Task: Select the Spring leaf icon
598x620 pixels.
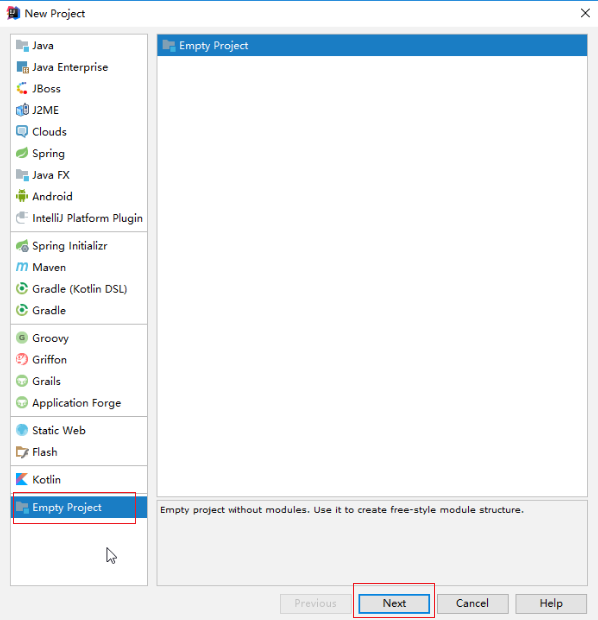Action: point(22,153)
